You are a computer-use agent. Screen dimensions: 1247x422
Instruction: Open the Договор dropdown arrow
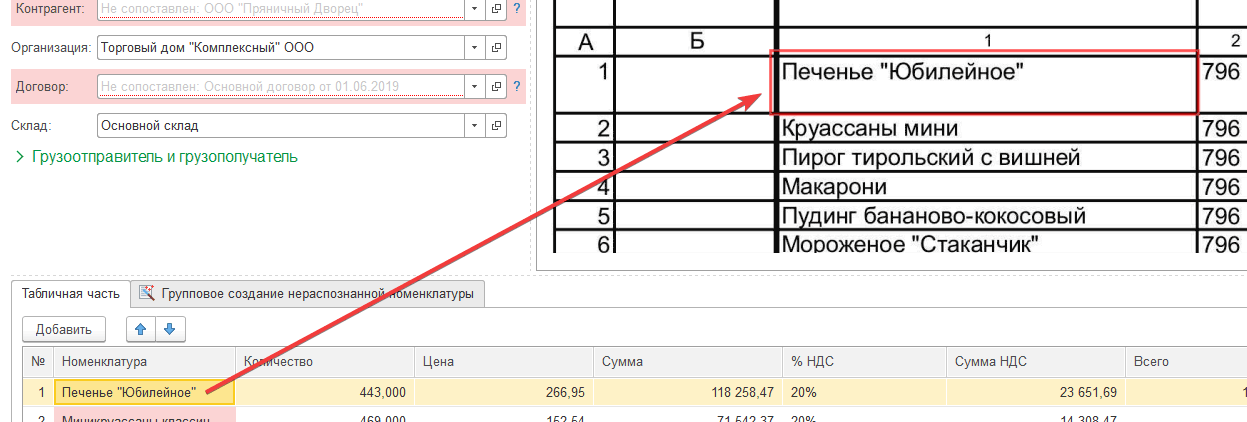pyautogui.click(x=474, y=87)
